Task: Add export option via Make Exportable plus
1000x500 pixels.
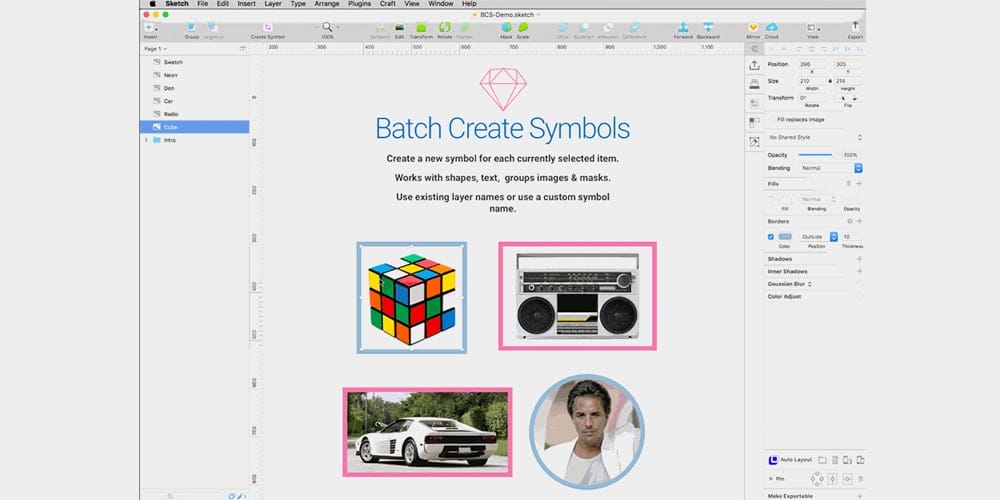Action: [859, 496]
